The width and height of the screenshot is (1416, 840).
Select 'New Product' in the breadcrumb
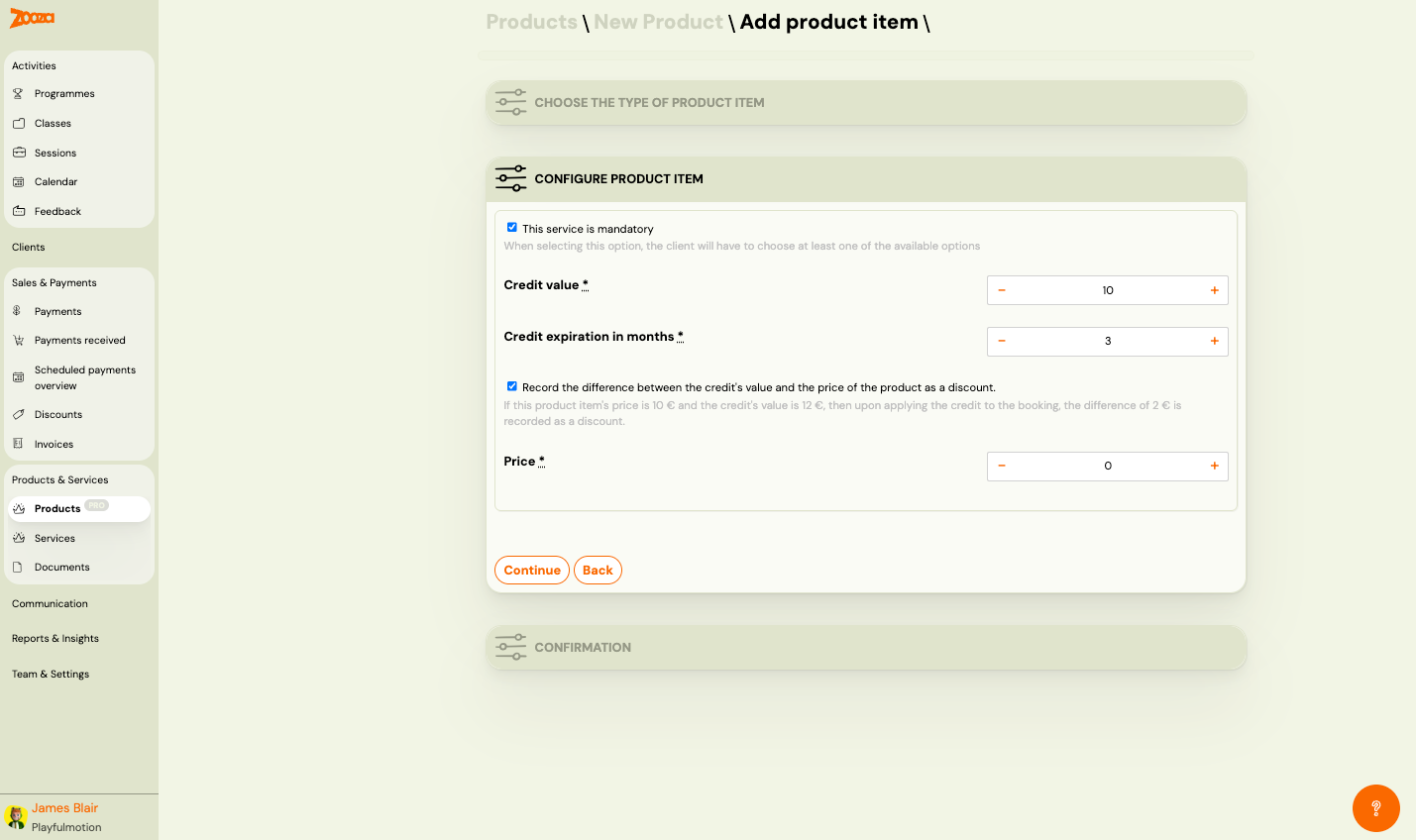point(658,21)
